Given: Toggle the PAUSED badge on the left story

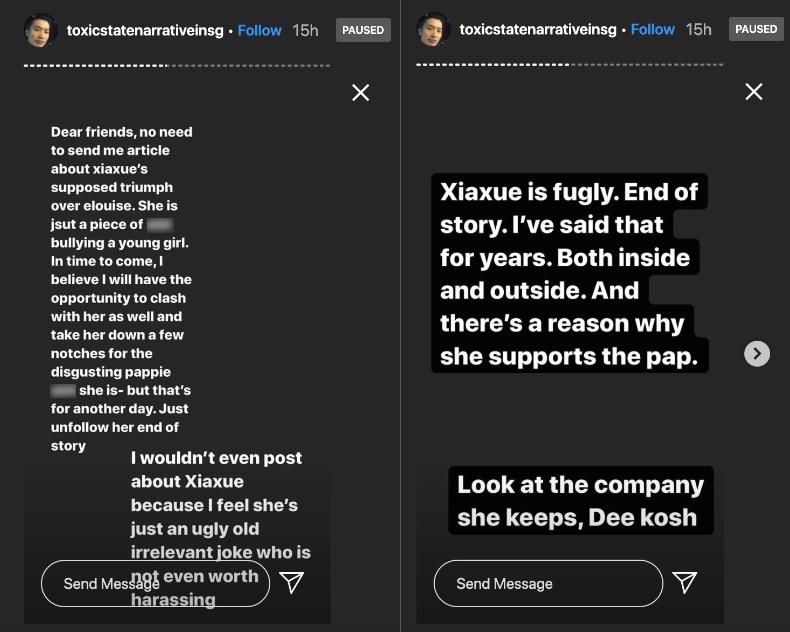Looking at the screenshot, I should [x=363, y=30].
